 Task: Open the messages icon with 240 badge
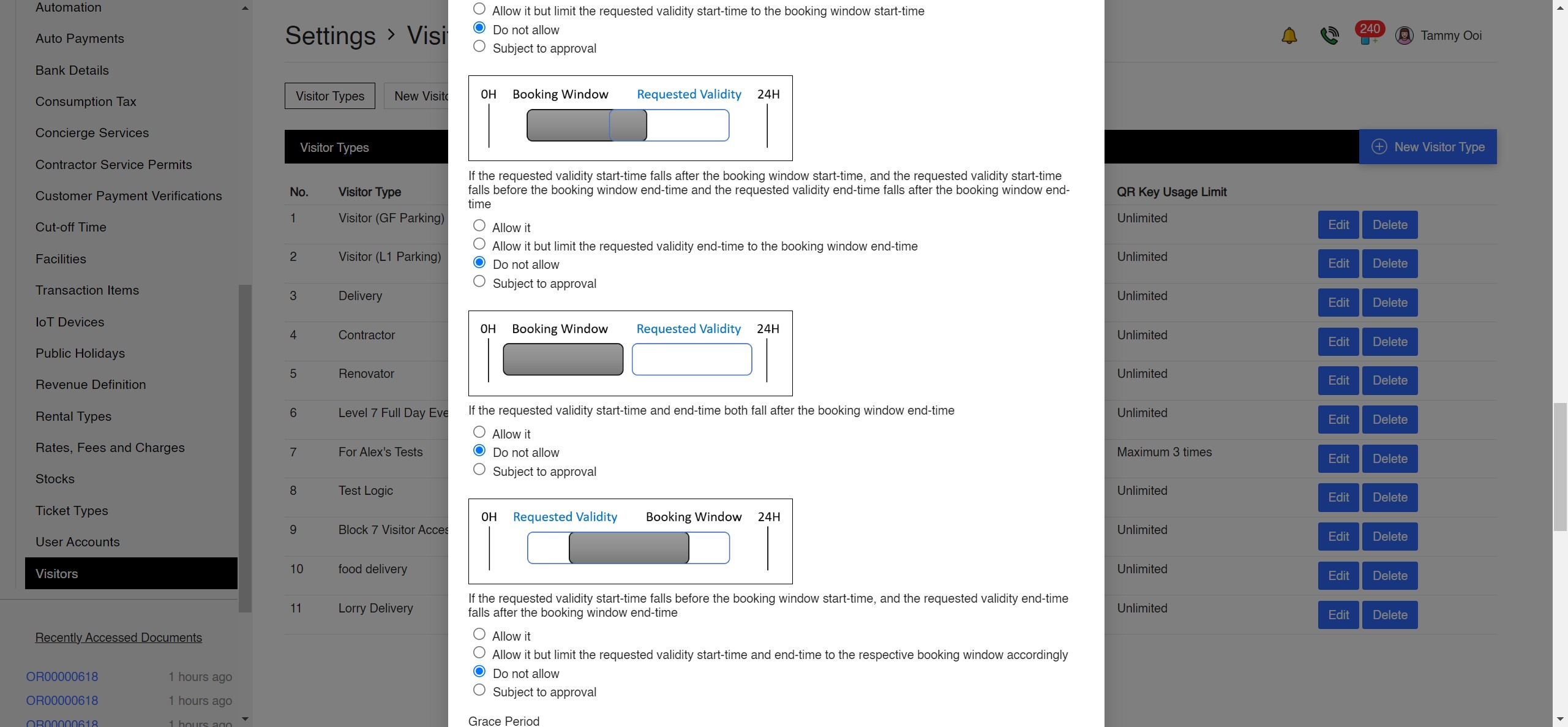(1367, 36)
